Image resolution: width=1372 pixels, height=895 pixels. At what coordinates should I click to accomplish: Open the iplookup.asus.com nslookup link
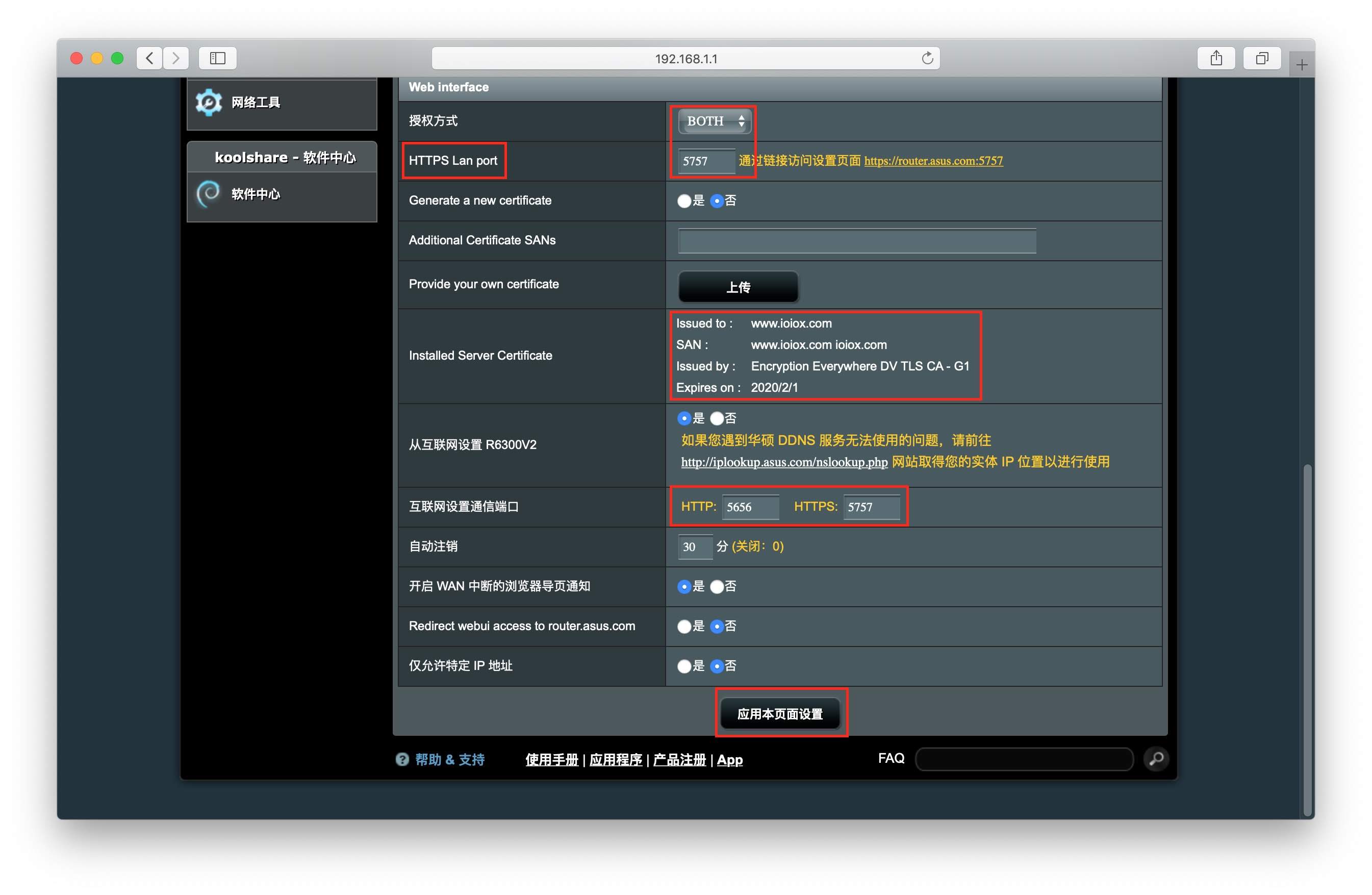pyautogui.click(x=784, y=462)
